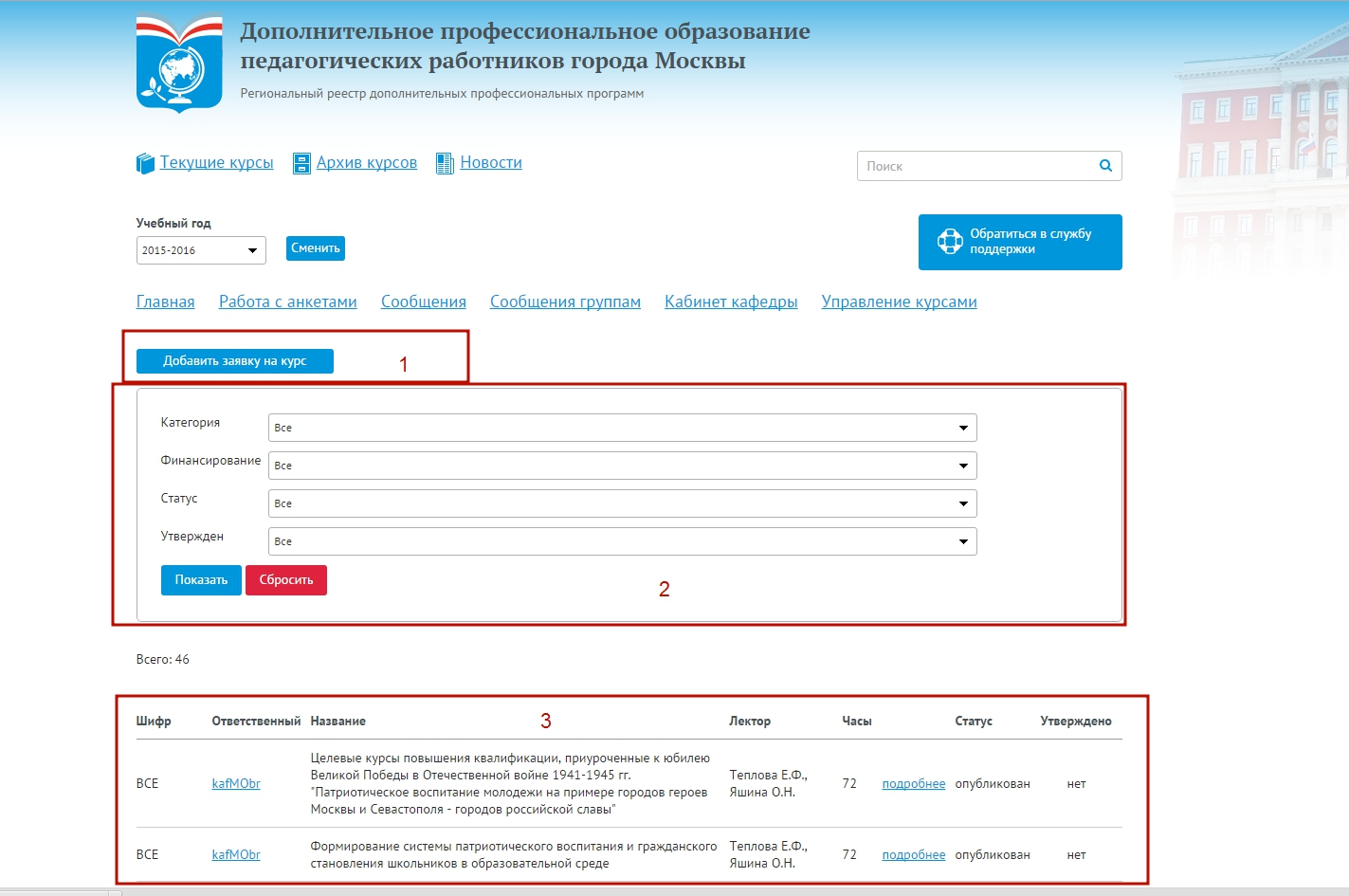Click the lifebuoy support icon
This screenshot has width=1349, height=896.
[x=949, y=242]
